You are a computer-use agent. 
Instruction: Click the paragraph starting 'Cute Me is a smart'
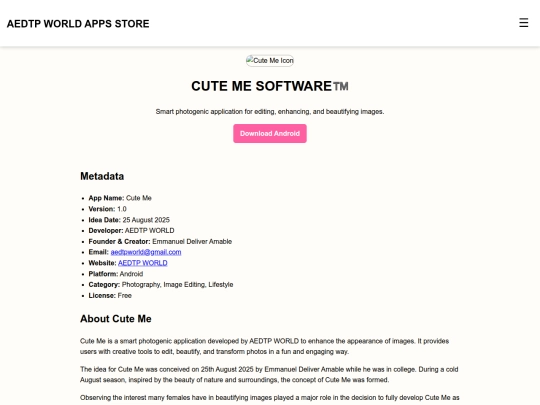coord(264,346)
